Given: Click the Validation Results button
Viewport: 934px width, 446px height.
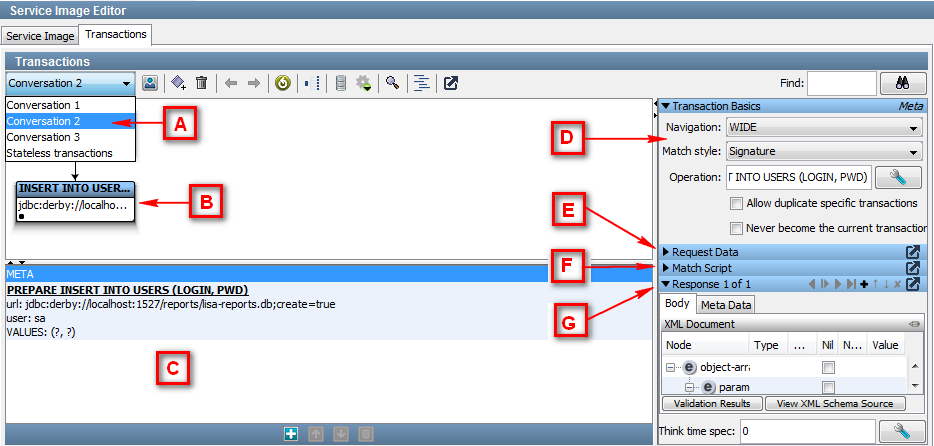Looking at the screenshot, I should pos(712,403).
